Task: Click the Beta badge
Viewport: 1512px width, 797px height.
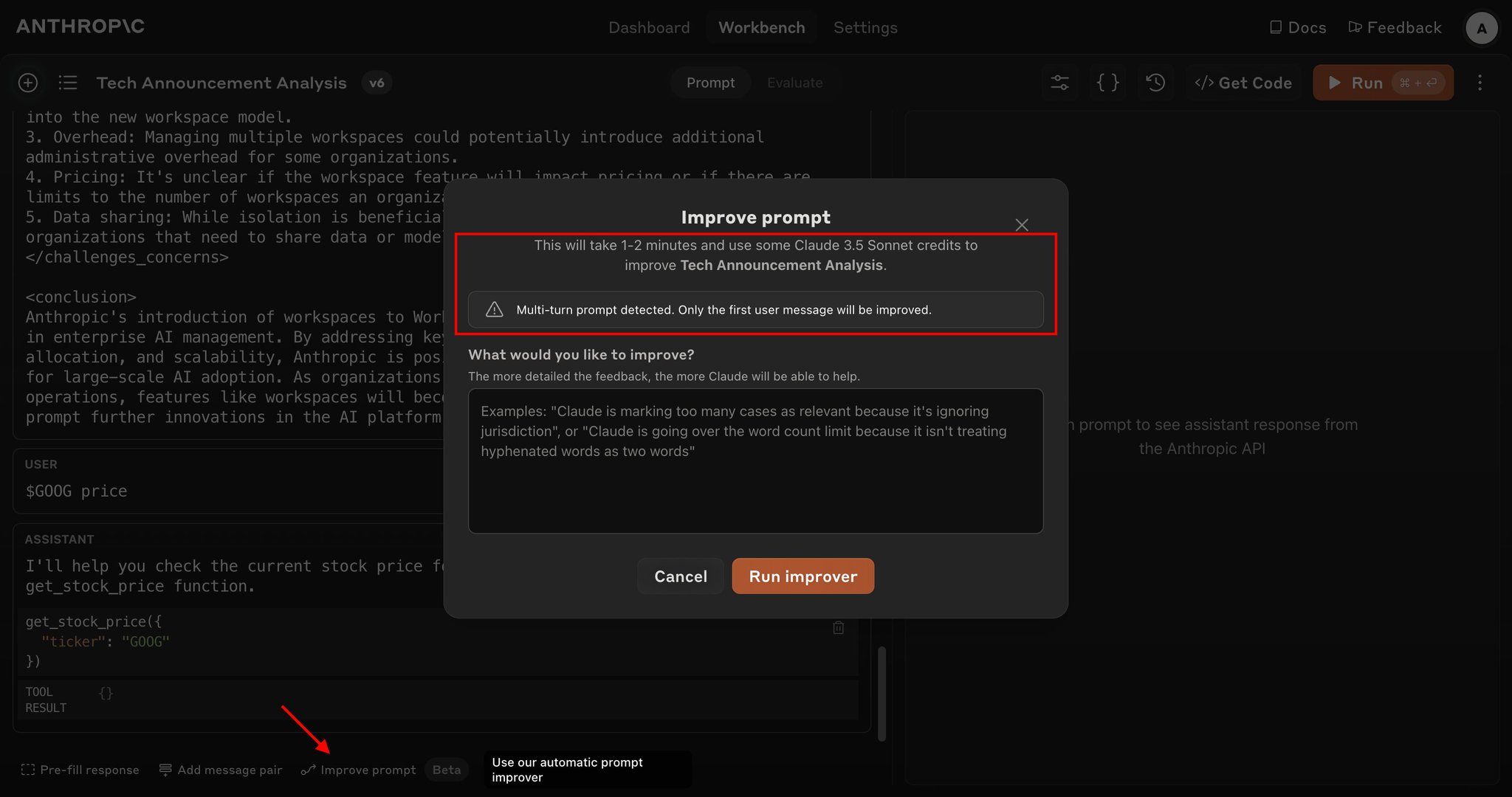Action: 447,770
